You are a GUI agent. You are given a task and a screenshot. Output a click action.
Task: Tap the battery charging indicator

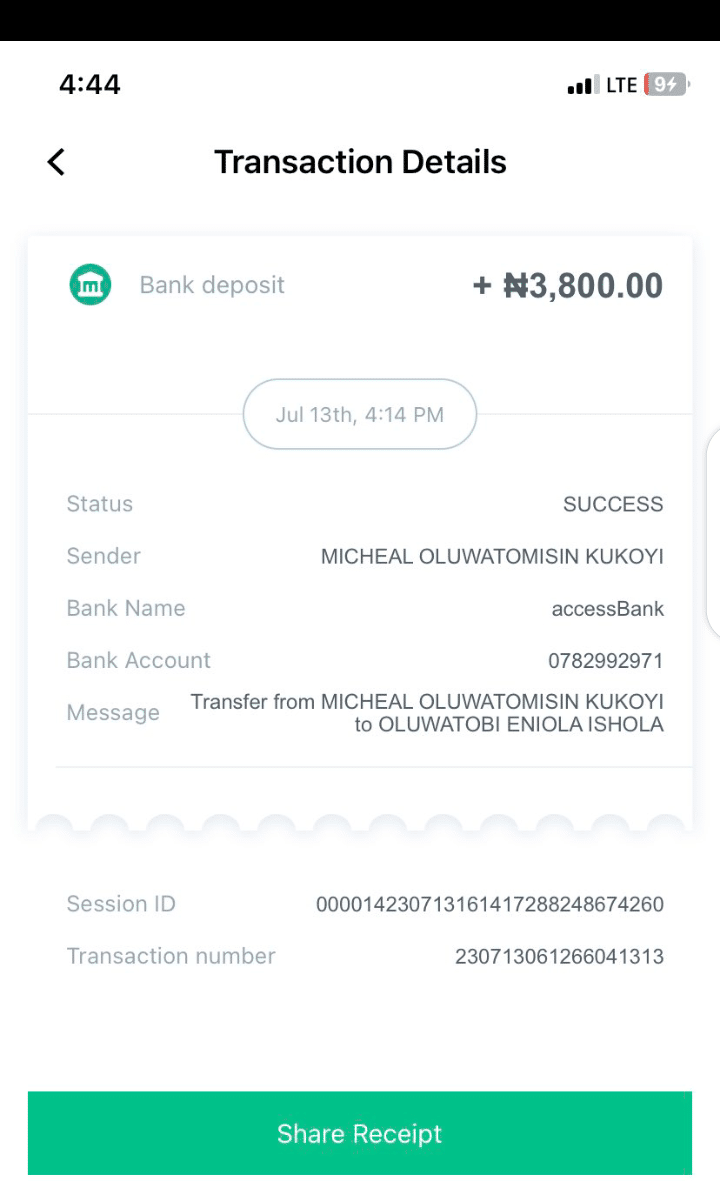point(665,85)
